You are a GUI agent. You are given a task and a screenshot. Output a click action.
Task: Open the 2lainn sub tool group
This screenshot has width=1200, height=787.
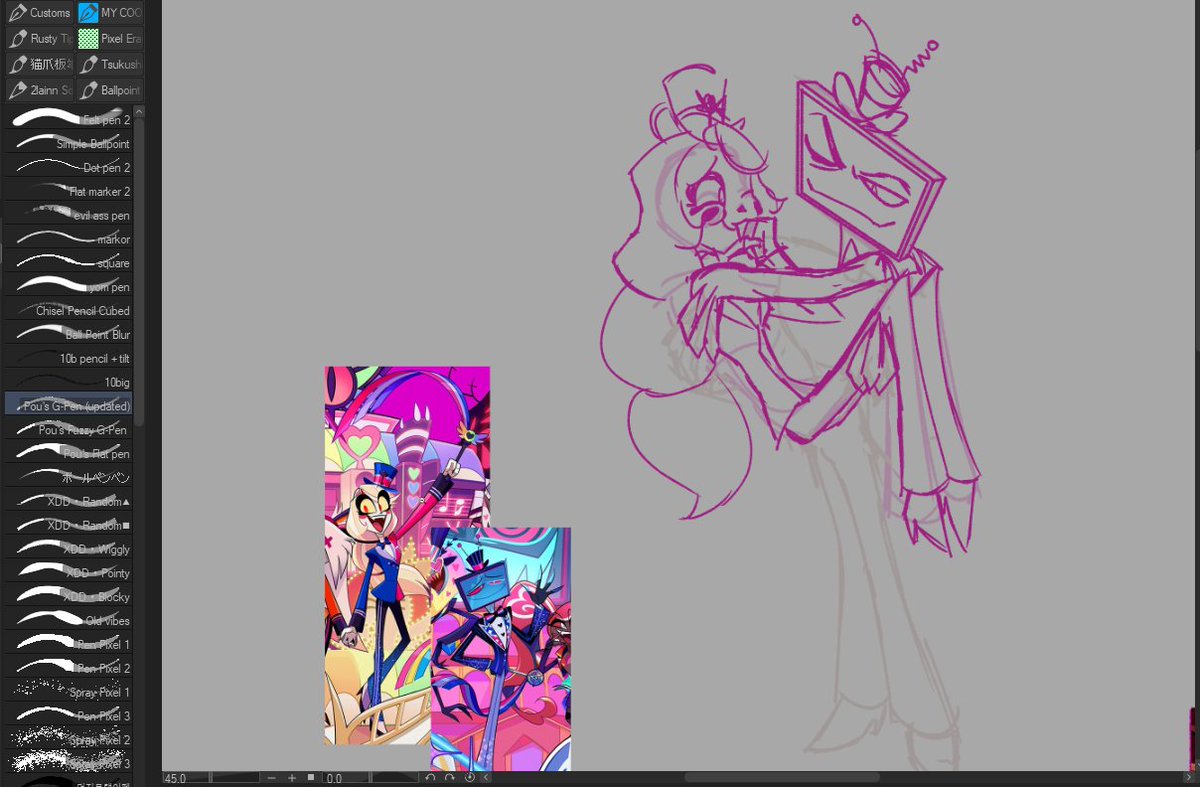39,91
